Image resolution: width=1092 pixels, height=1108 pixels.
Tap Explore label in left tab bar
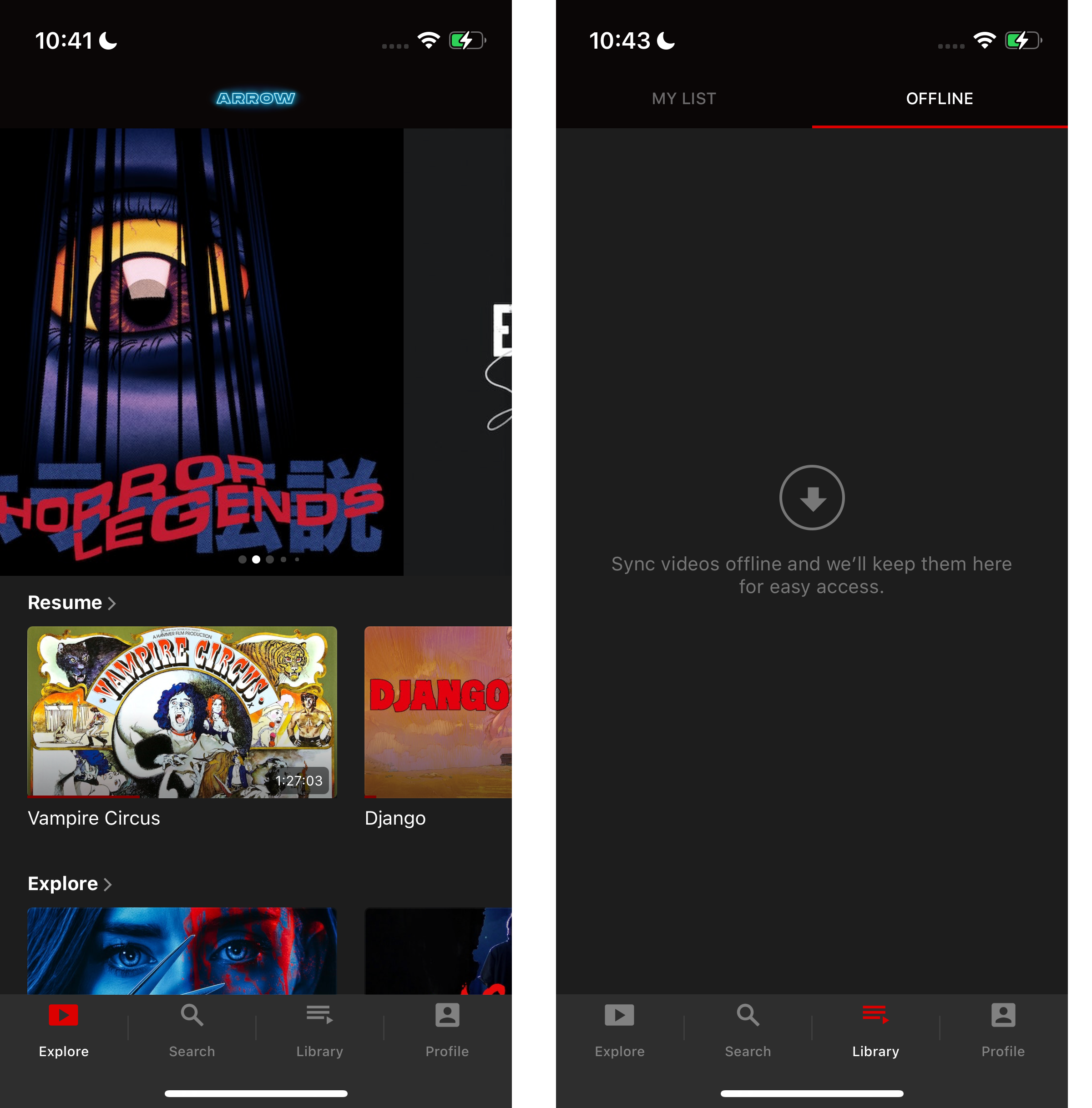tap(64, 1051)
